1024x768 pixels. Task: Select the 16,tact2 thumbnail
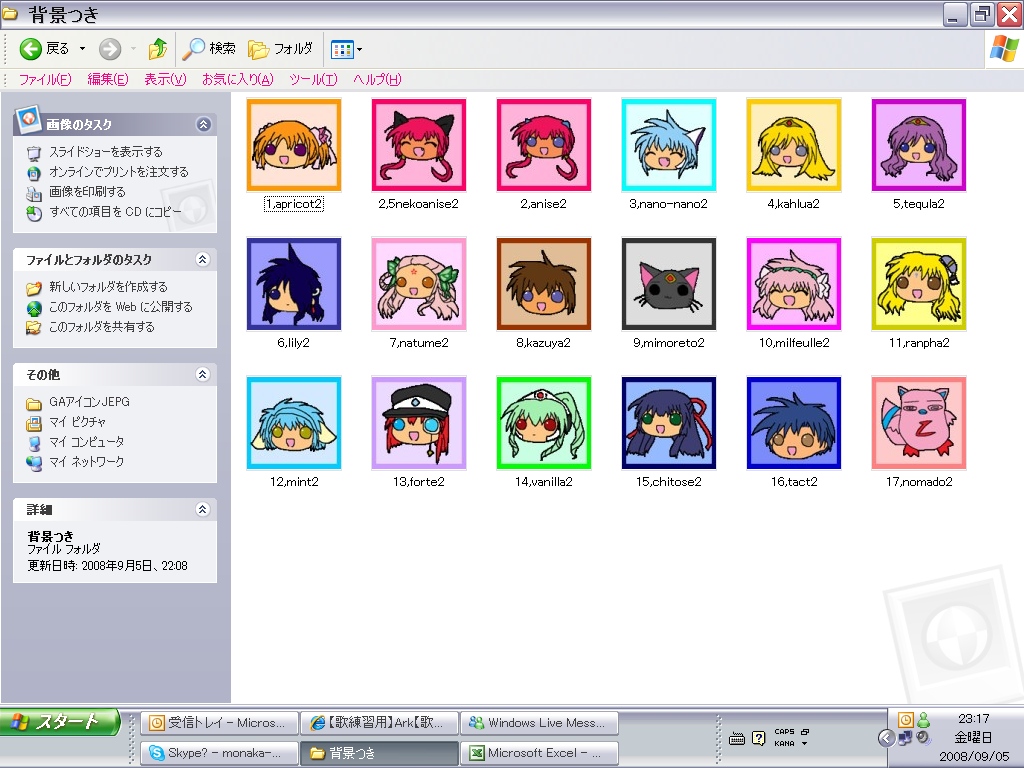793,423
